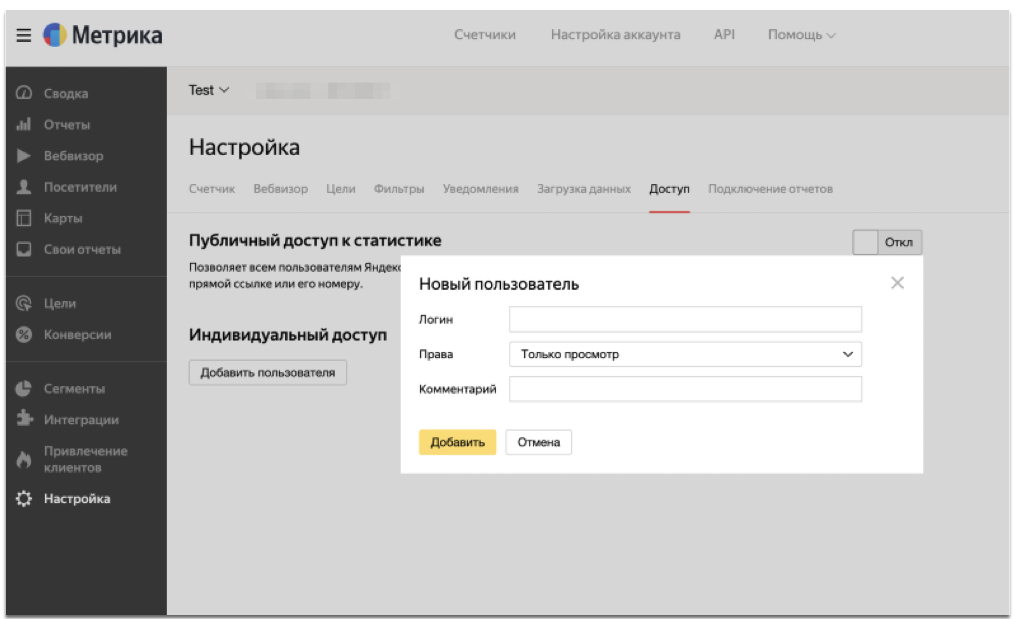Click the Настройка gear icon

pyautogui.click(x=24, y=499)
